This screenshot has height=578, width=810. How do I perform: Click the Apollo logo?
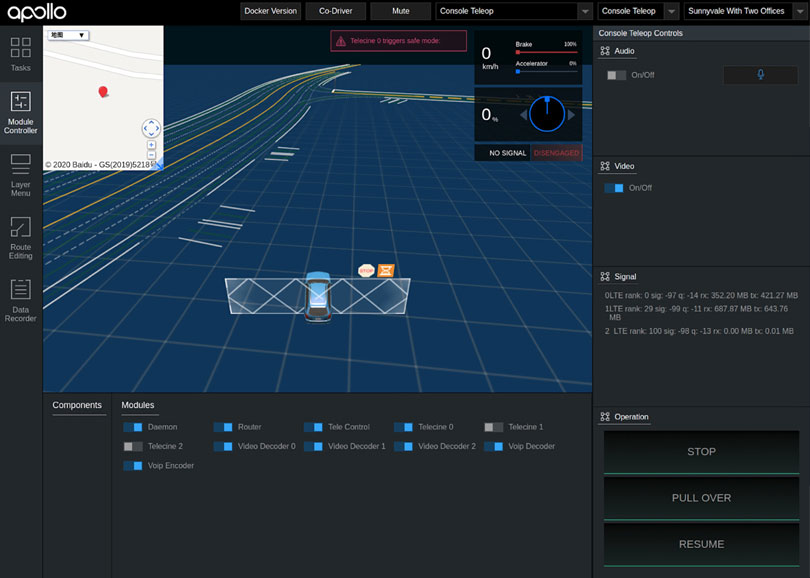click(x=37, y=12)
